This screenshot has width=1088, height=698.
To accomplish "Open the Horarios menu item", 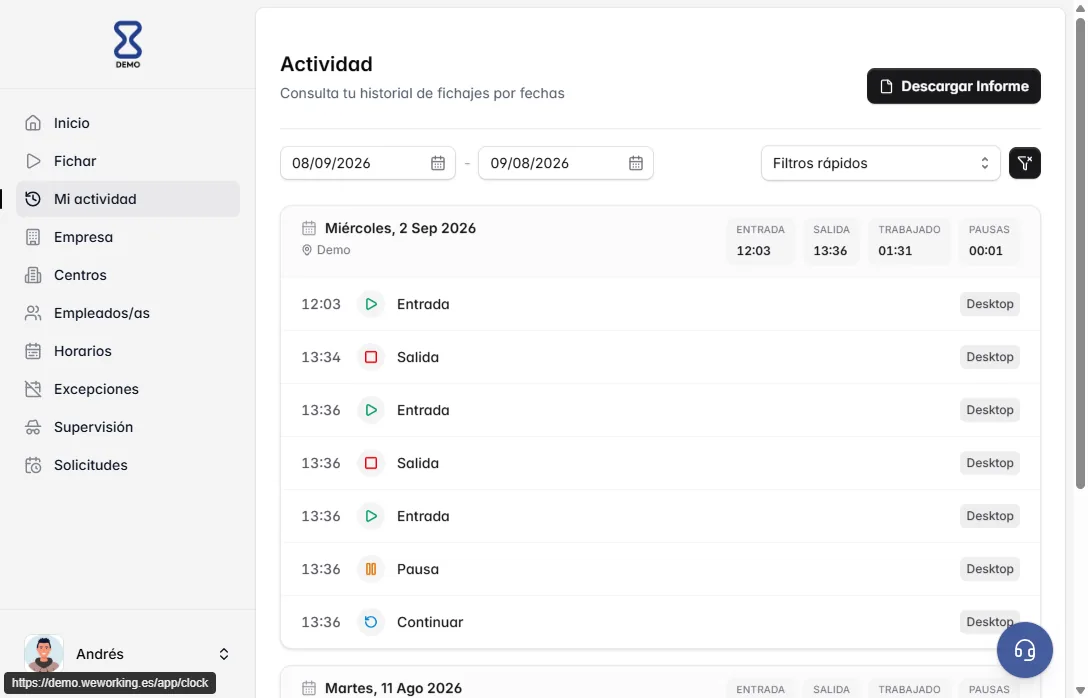I will pyautogui.click(x=128, y=351).
